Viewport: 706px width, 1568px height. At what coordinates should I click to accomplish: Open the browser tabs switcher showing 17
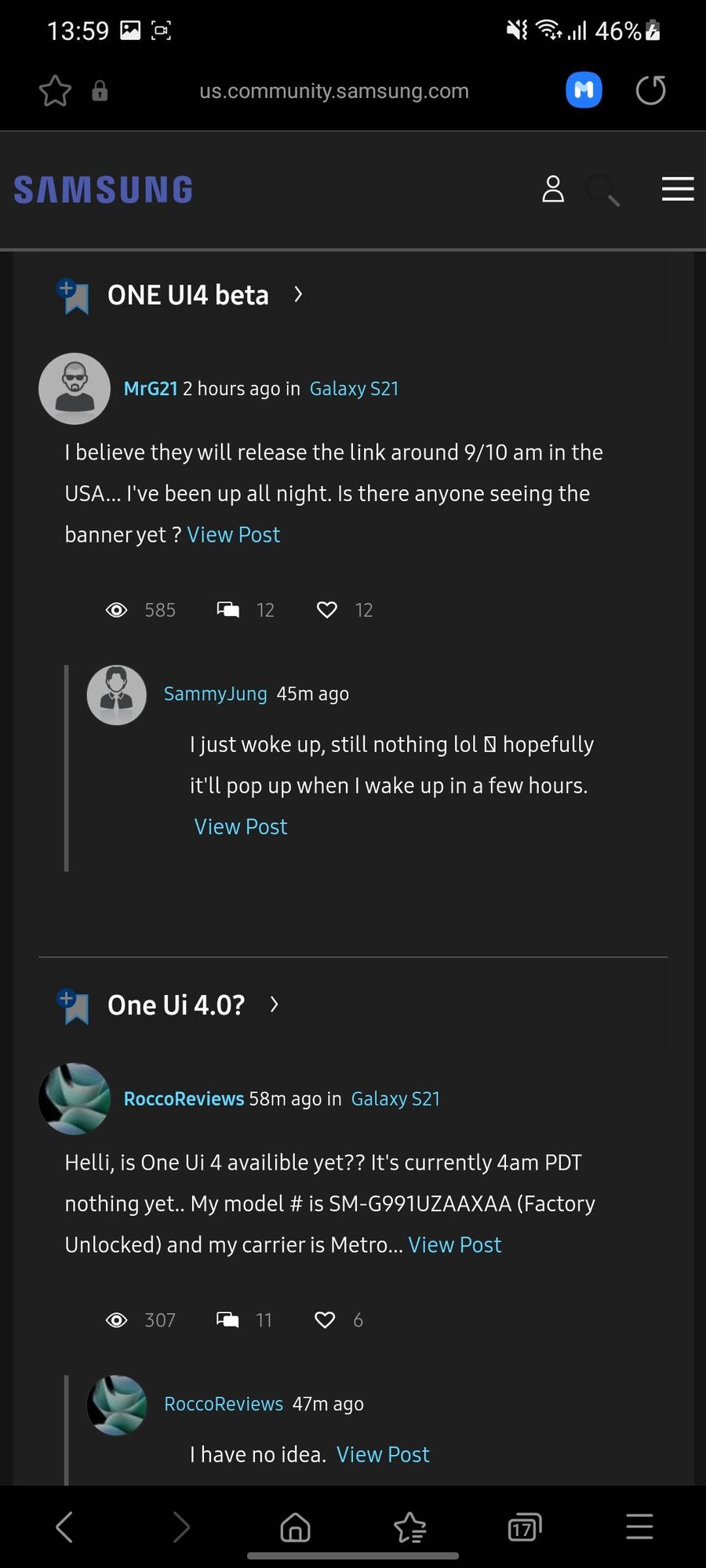(x=524, y=1526)
